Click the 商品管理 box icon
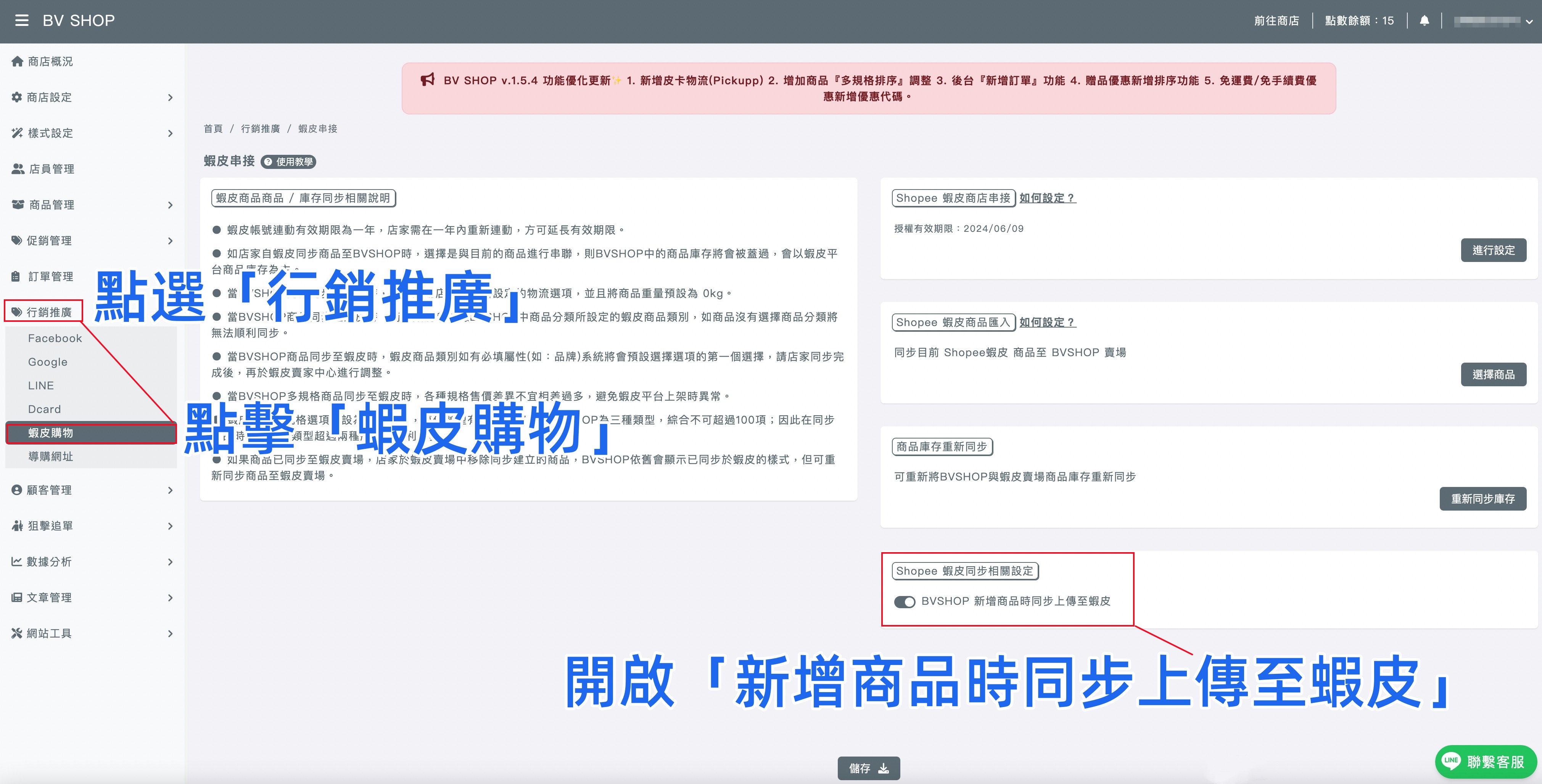Image resolution: width=1542 pixels, height=784 pixels. 18,205
